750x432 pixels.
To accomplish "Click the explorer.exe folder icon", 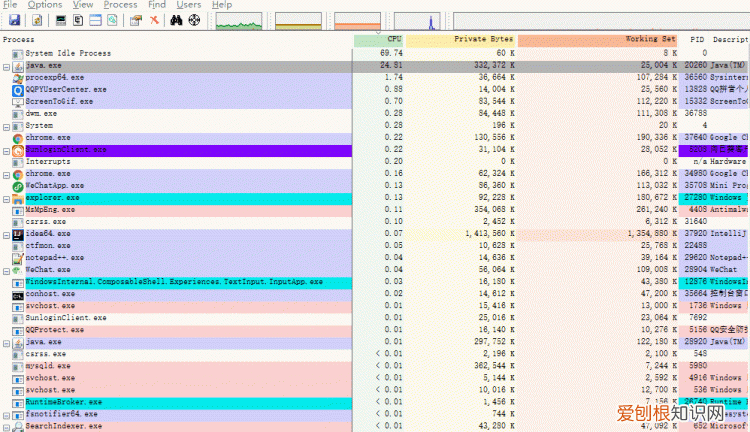I will tap(18, 199).
